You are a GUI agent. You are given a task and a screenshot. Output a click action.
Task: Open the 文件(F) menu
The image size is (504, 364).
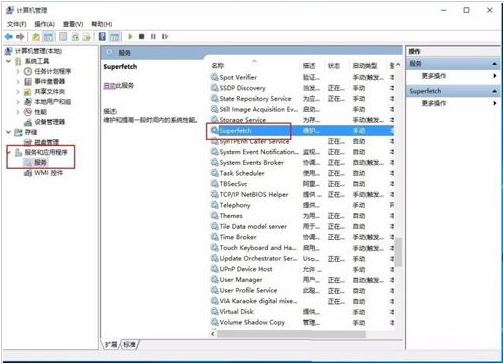click(17, 24)
